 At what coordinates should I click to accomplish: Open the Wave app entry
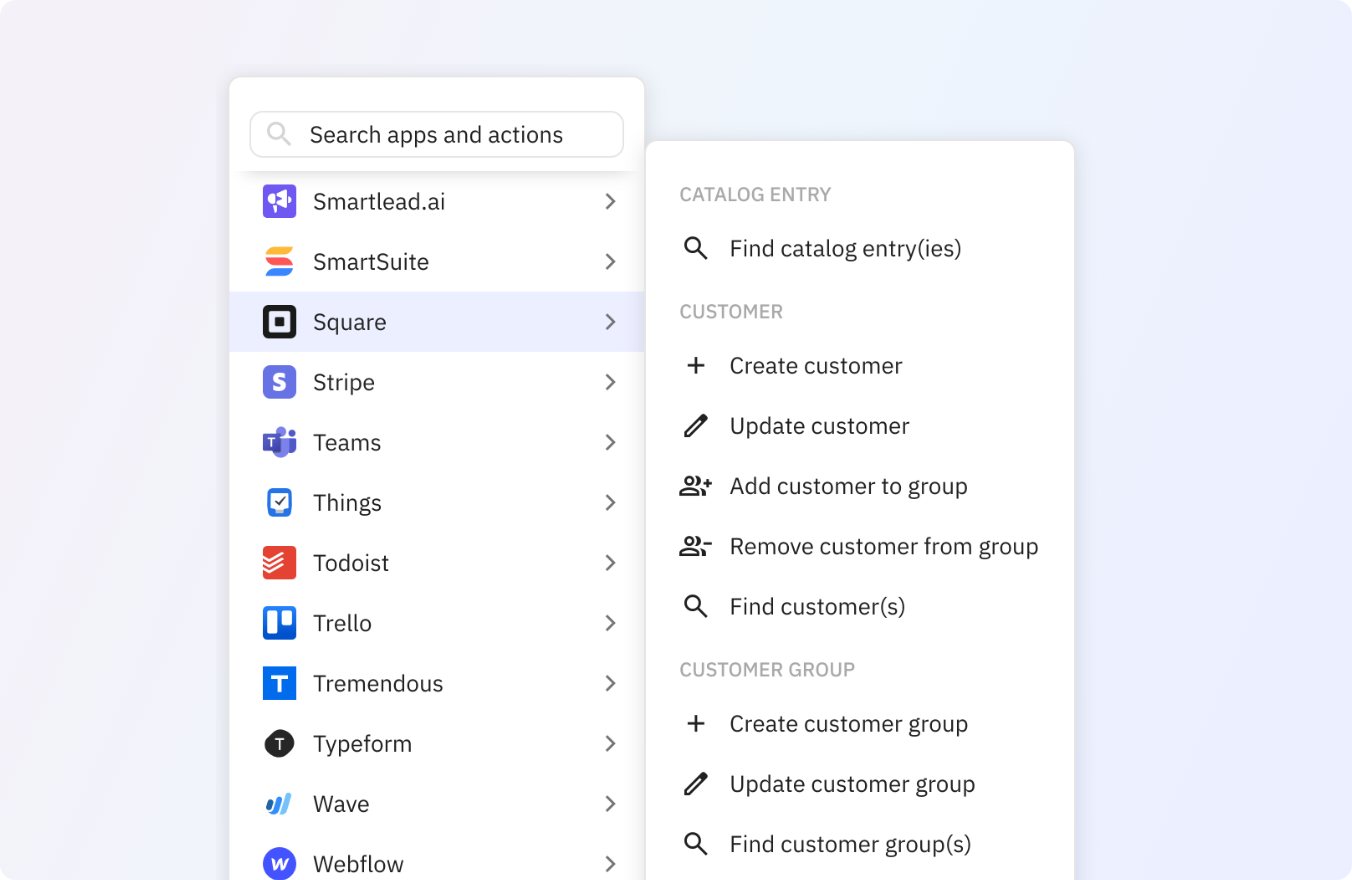tap(437, 804)
